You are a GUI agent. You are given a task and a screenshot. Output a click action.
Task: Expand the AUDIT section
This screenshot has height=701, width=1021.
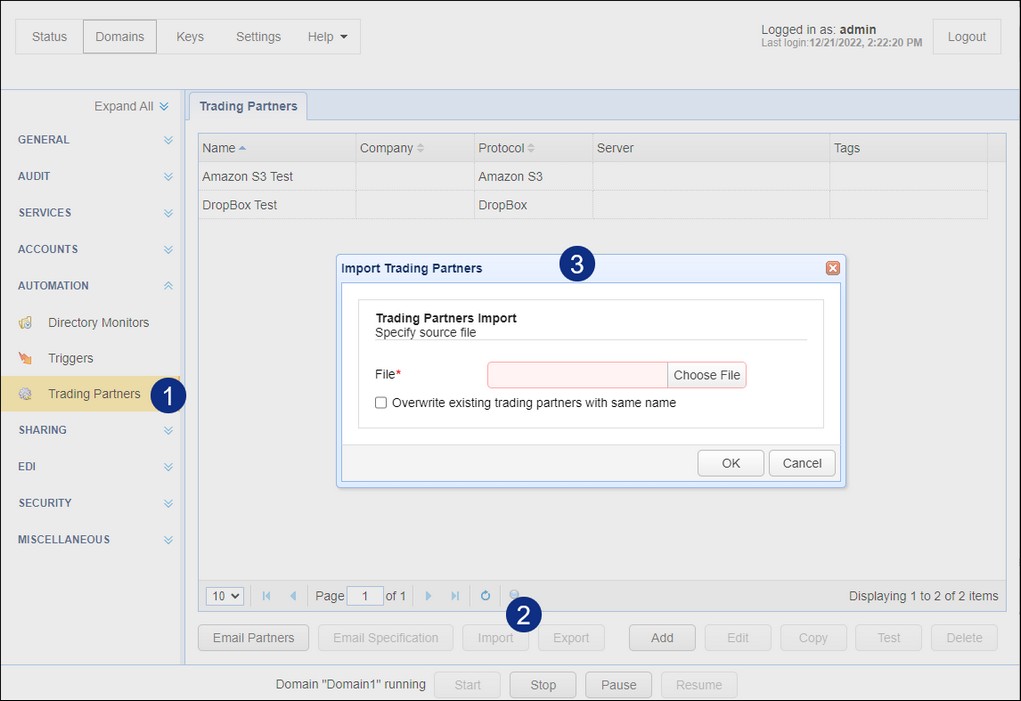click(168, 176)
